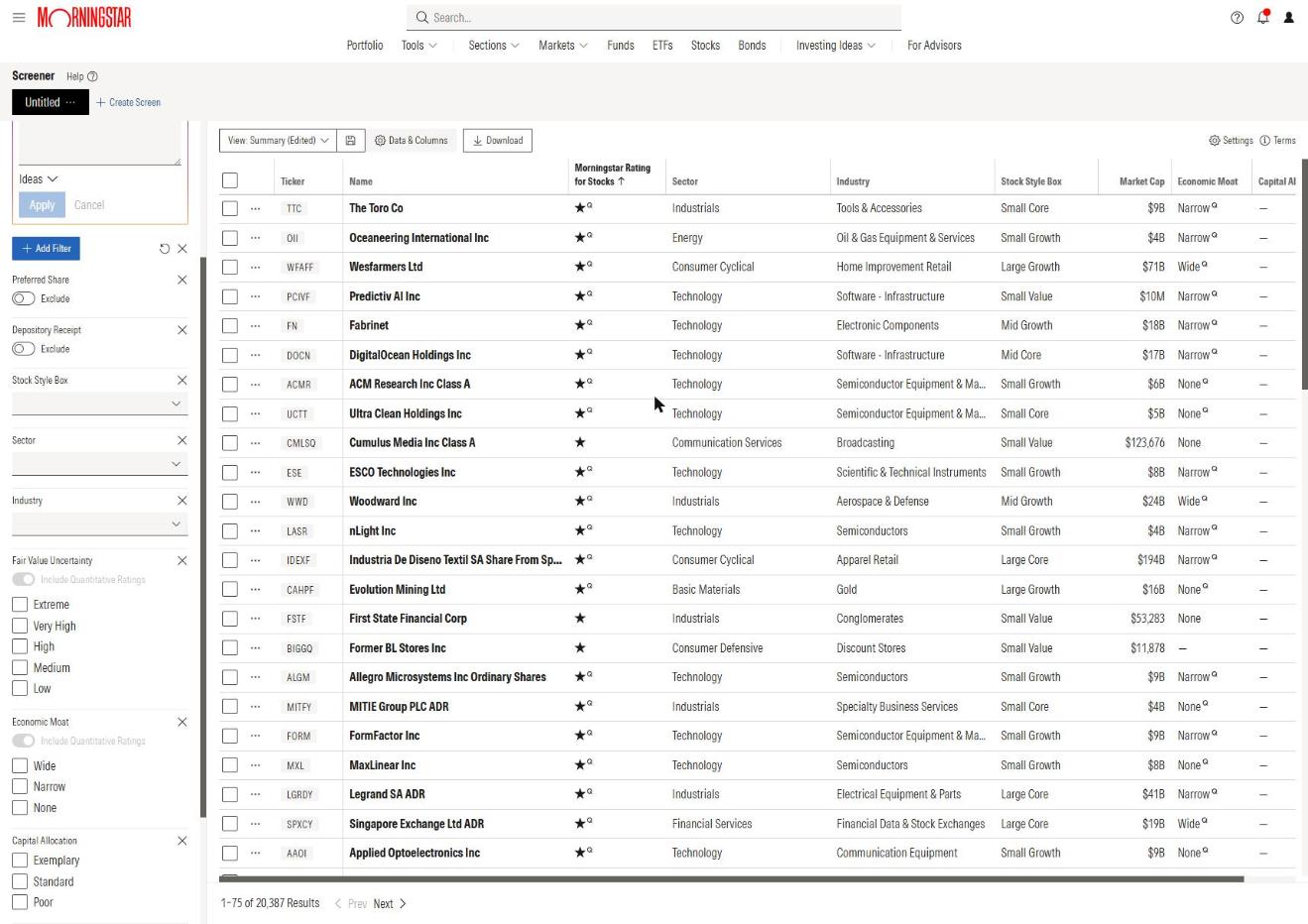Expand the Sections menu
This screenshot has height=924, width=1308.
pyautogui.click(x=494, y=46)
